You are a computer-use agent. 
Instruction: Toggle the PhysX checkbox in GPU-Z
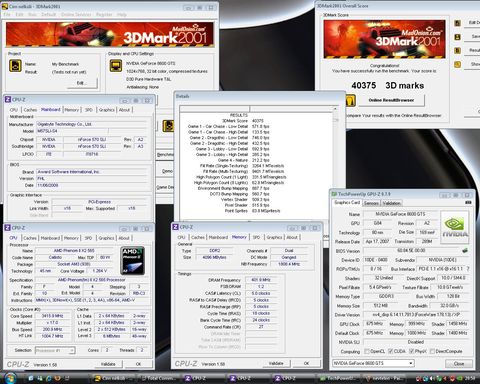coord(412,351)
